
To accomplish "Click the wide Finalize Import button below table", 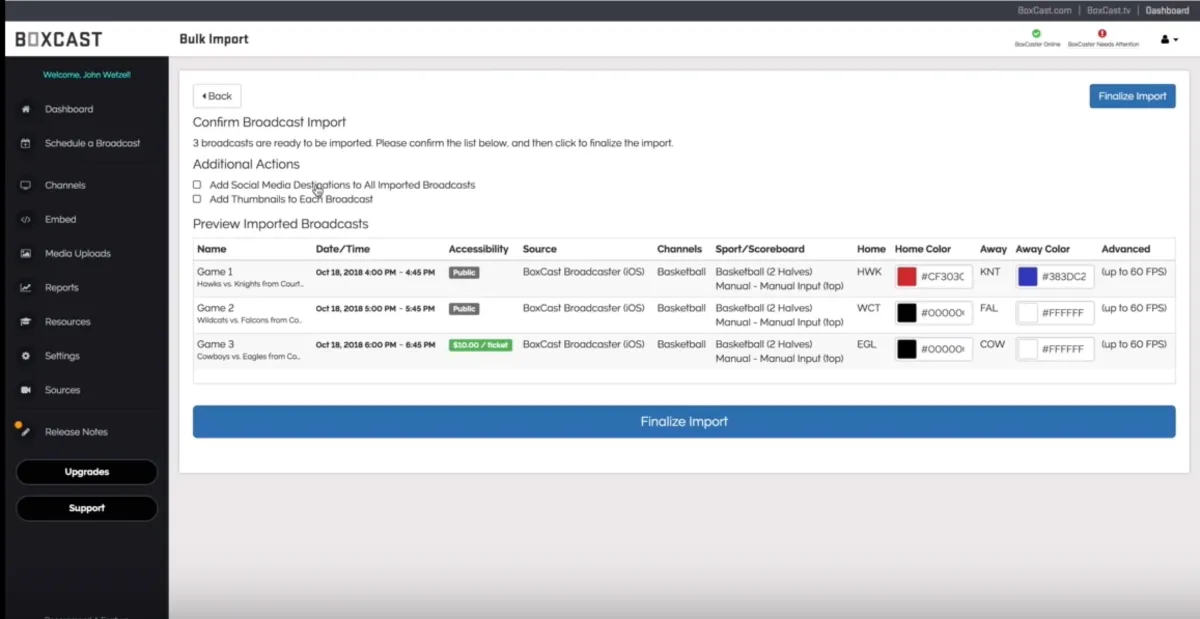I will click(684, 422).
